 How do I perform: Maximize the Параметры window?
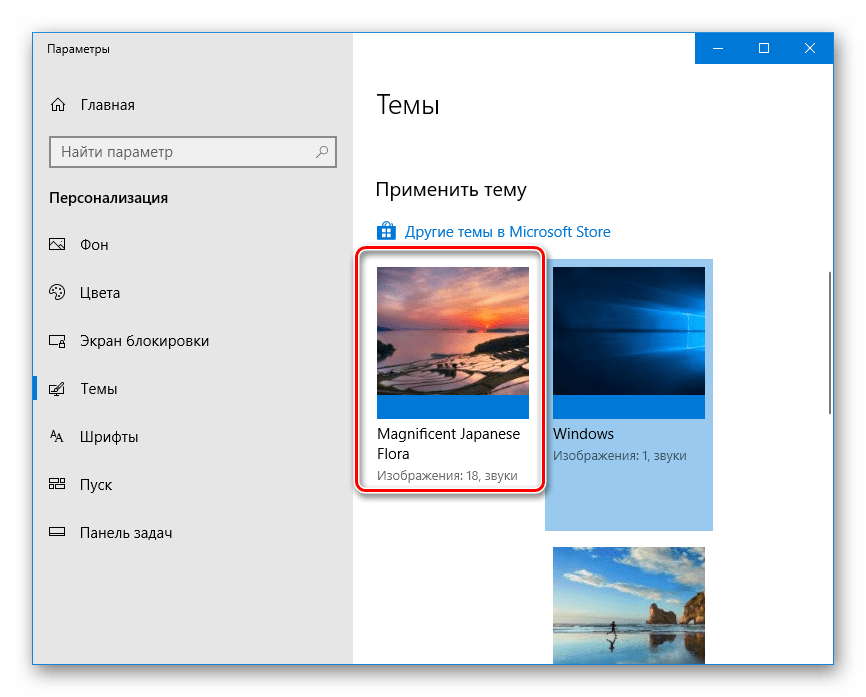point(764,48)
